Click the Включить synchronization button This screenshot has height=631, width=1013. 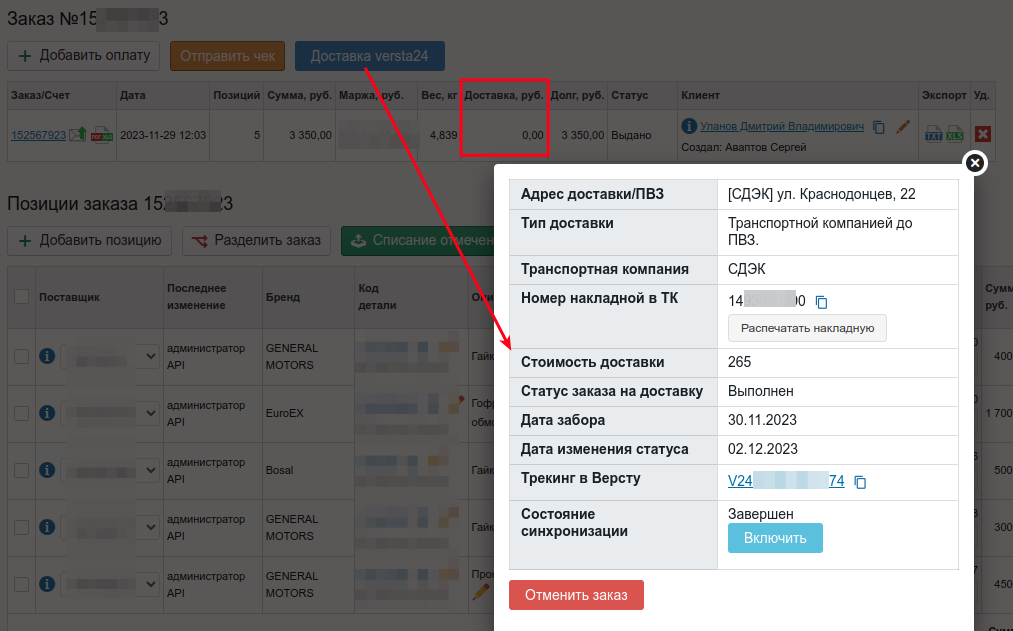click(775, 538)
